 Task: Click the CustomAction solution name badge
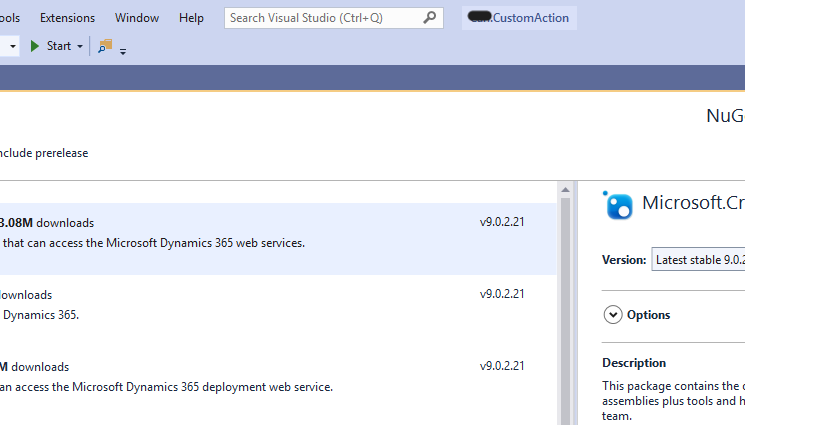pos(520,18)
